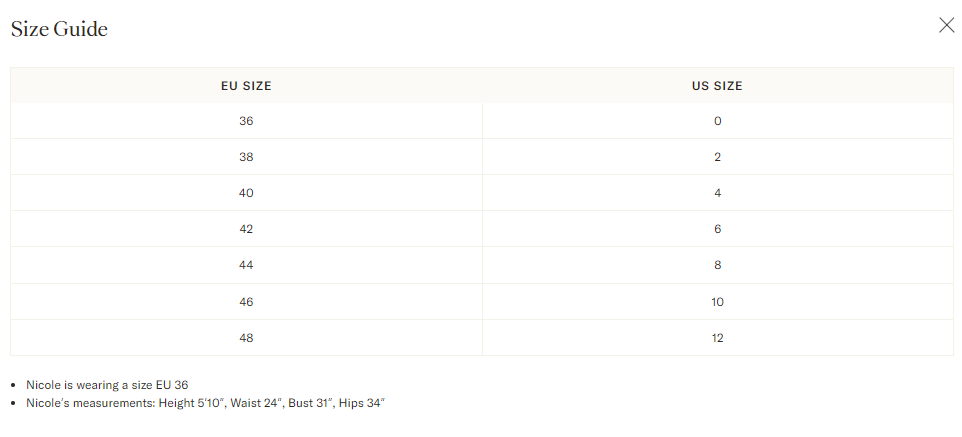Screen dimensions: 962x437
Task: Click US size 0 cell
Action: [717, 121]
